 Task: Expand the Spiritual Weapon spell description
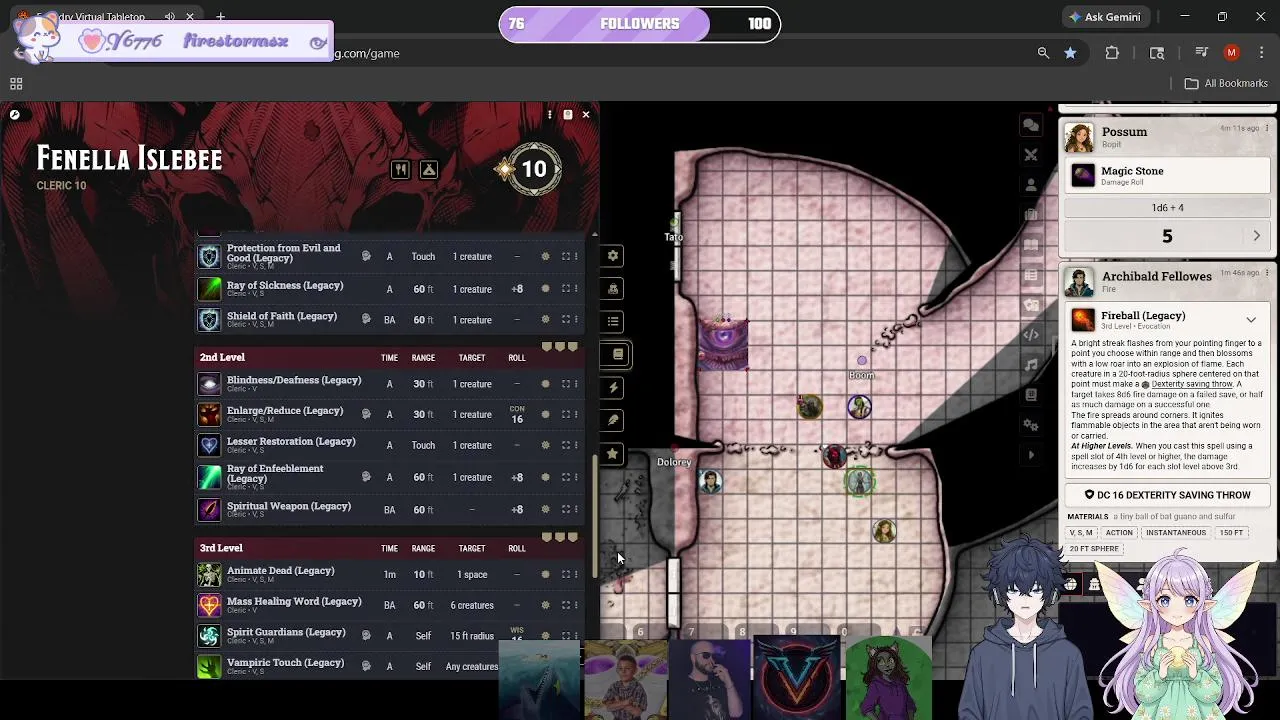tap(565, 509)
